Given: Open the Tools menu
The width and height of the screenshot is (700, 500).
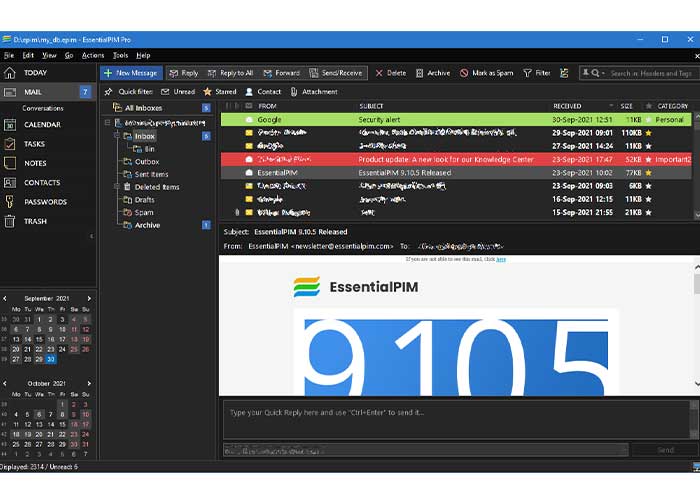Looking at the screenshot, I should click(120, 55).
